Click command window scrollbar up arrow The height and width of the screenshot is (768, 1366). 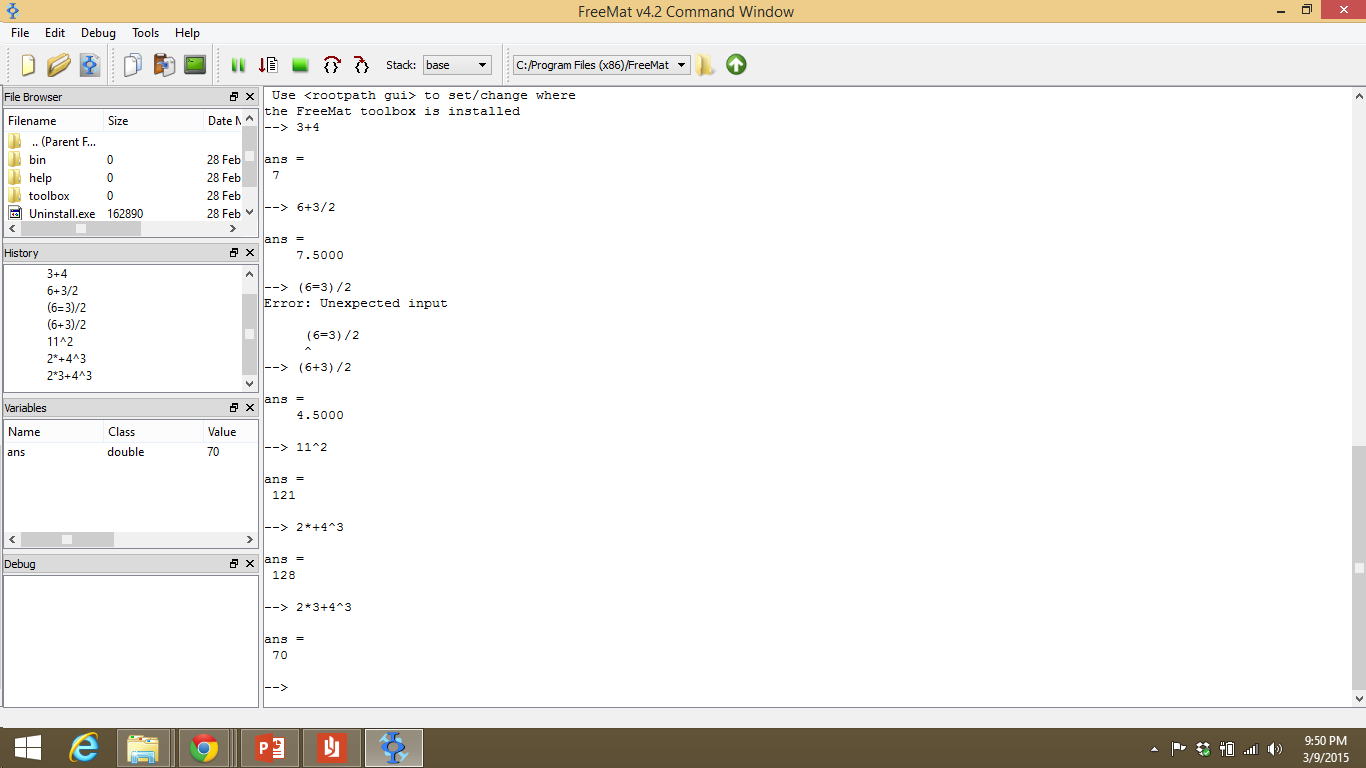[x=1358, y=96]
